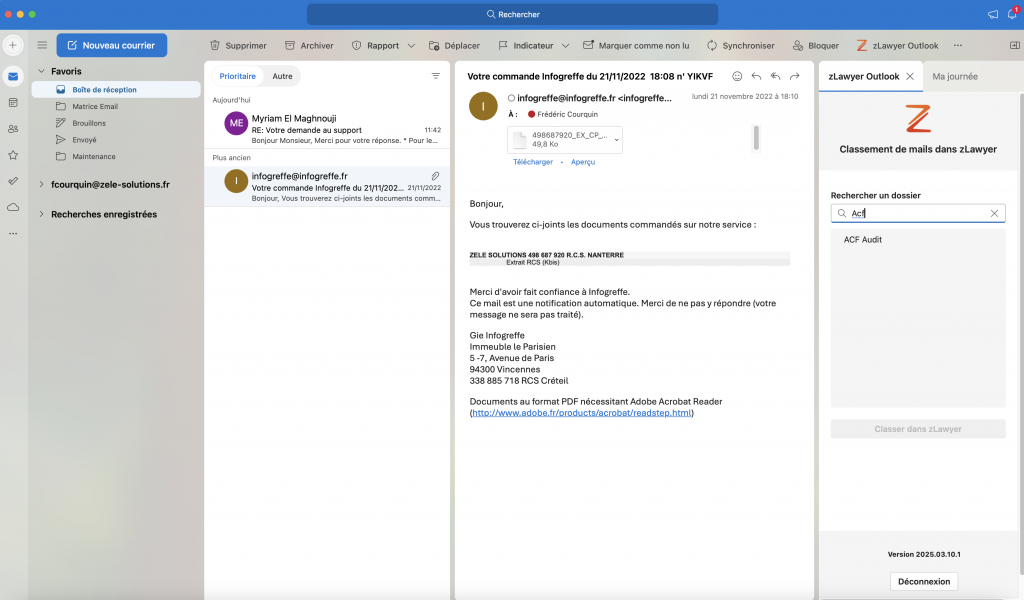Screen dimensions: 1024x600
Task: Select the Brouillons folder
Action: [x=89, y=123]
